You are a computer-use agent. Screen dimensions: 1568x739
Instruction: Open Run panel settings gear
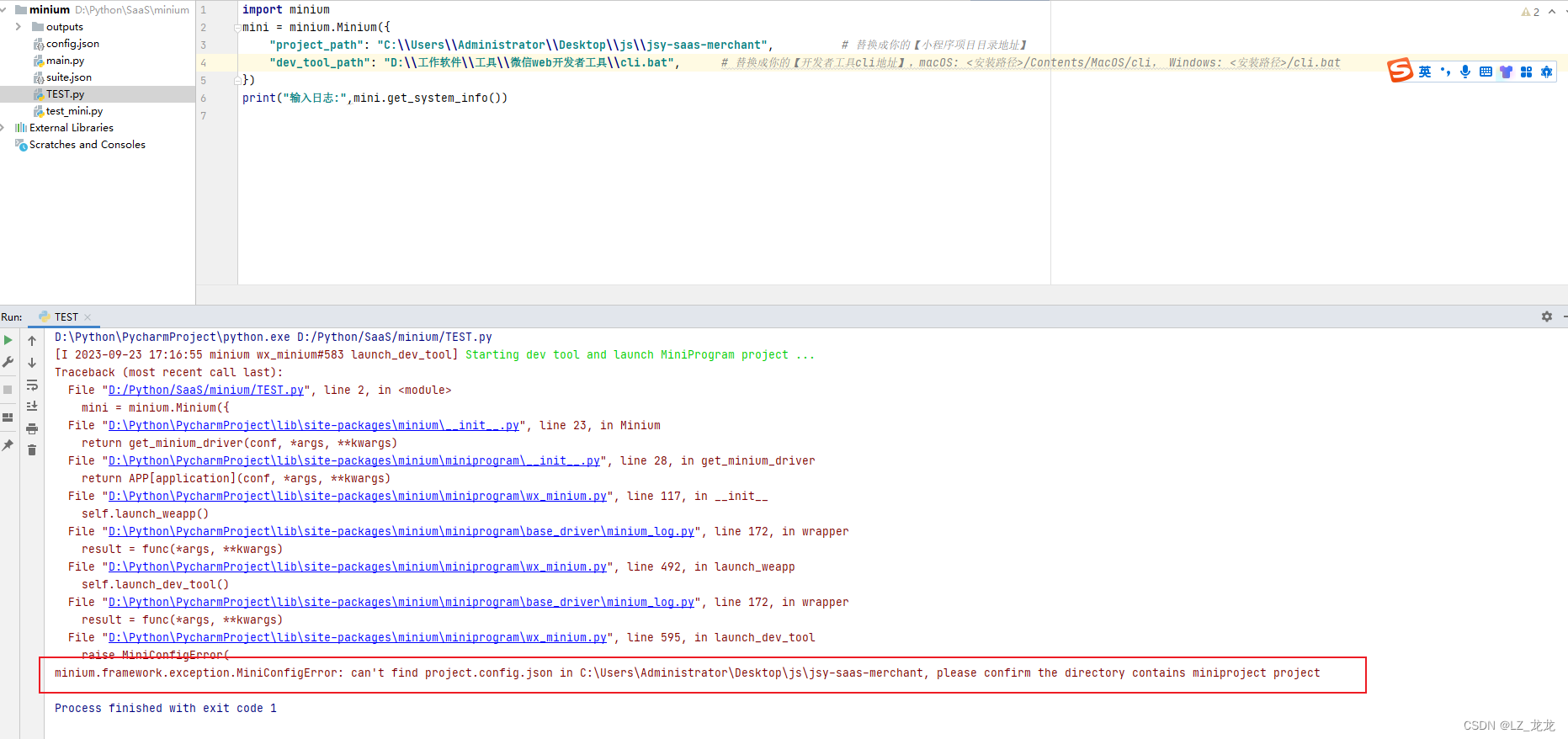tap(1547, 316)
